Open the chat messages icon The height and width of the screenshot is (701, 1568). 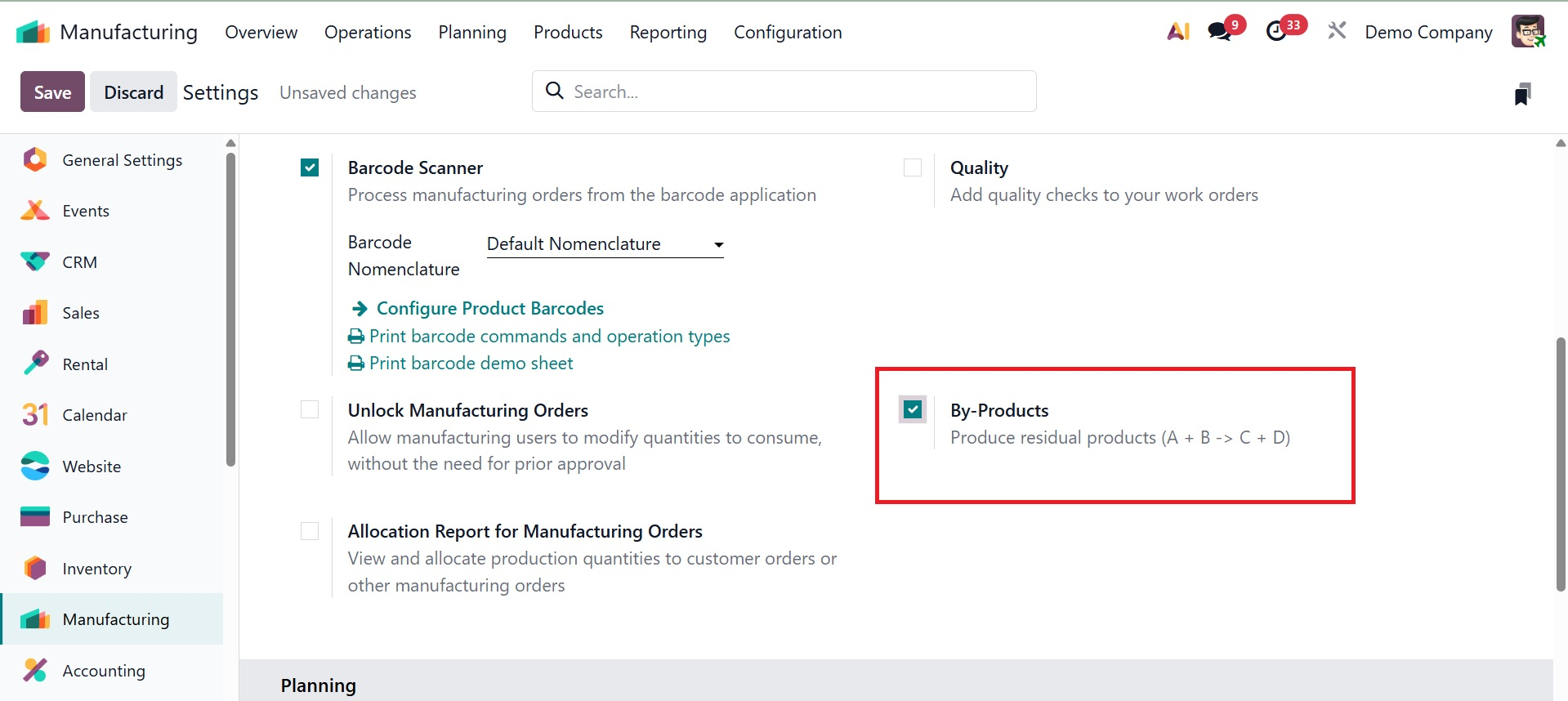(1220, 32)
